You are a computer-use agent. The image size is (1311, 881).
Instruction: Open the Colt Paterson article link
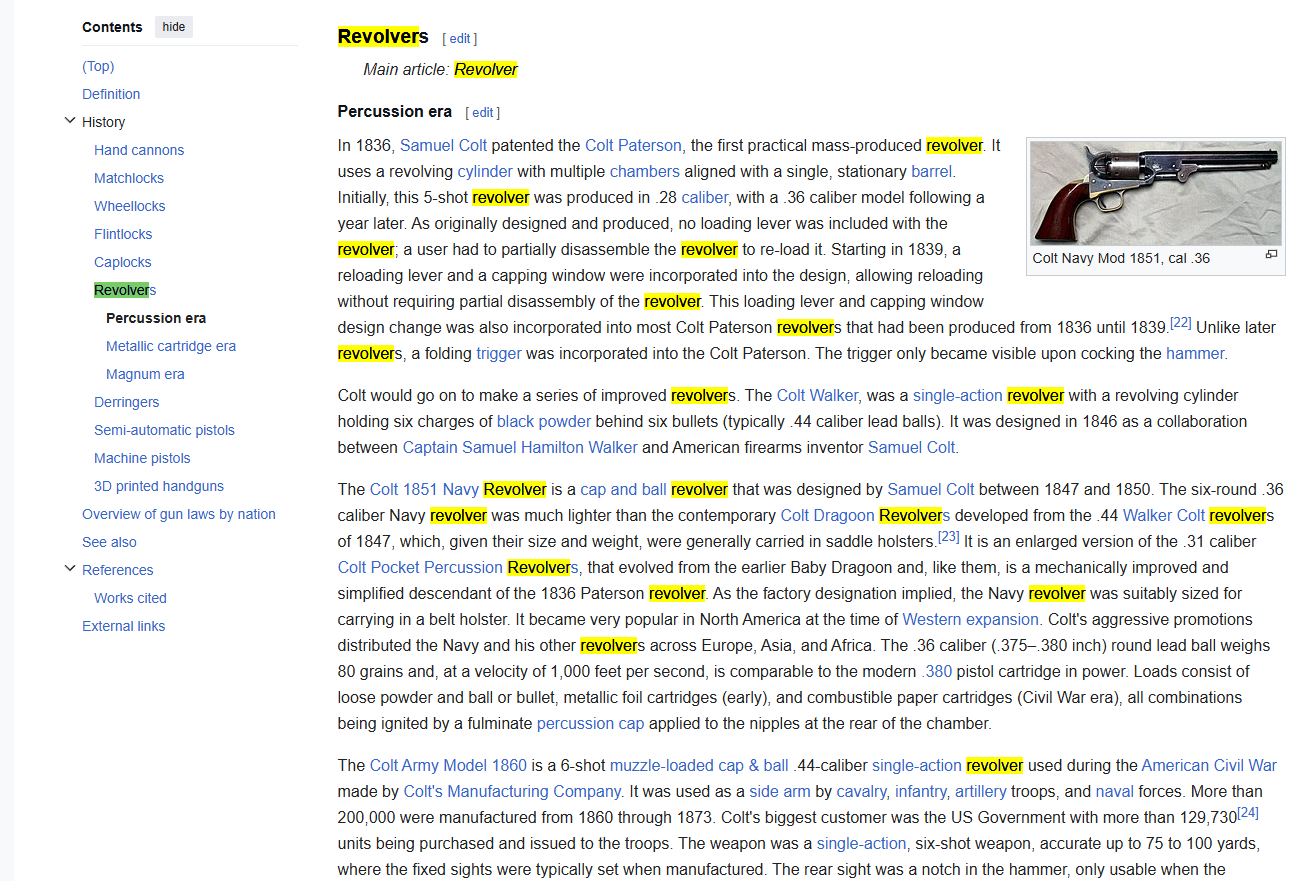(633, 145)
